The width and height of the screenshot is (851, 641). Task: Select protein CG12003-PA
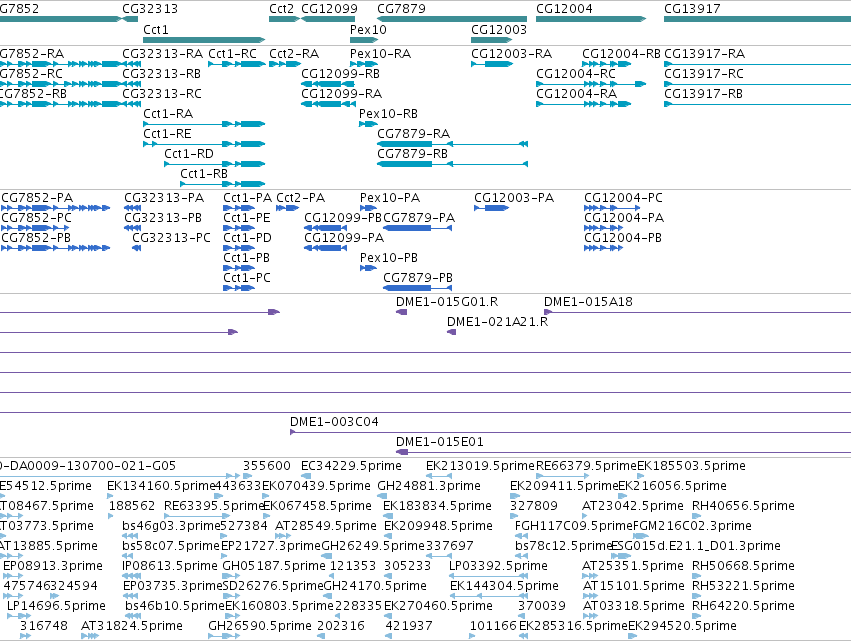coord(492,208)
